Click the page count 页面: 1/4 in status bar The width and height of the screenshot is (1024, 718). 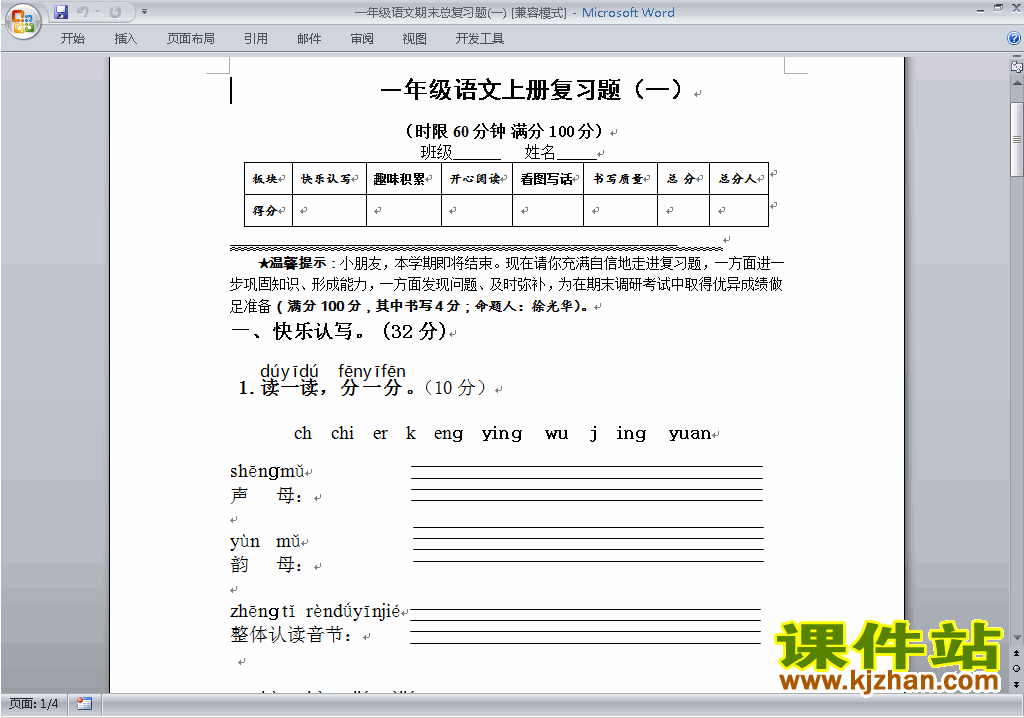point(33,704)
